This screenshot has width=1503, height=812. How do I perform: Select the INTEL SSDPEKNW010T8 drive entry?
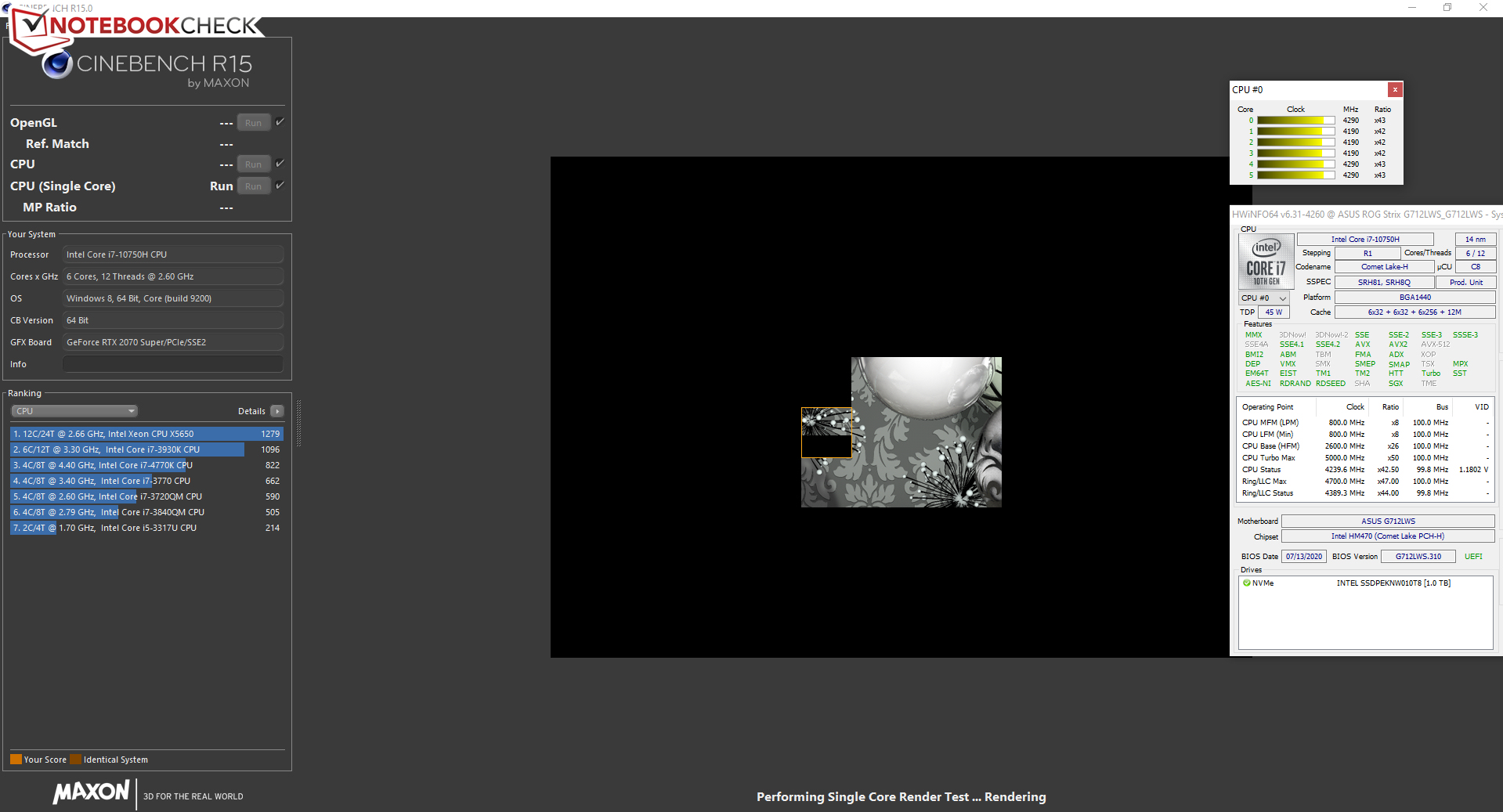pyautogui.click(x=1393, y=583)
